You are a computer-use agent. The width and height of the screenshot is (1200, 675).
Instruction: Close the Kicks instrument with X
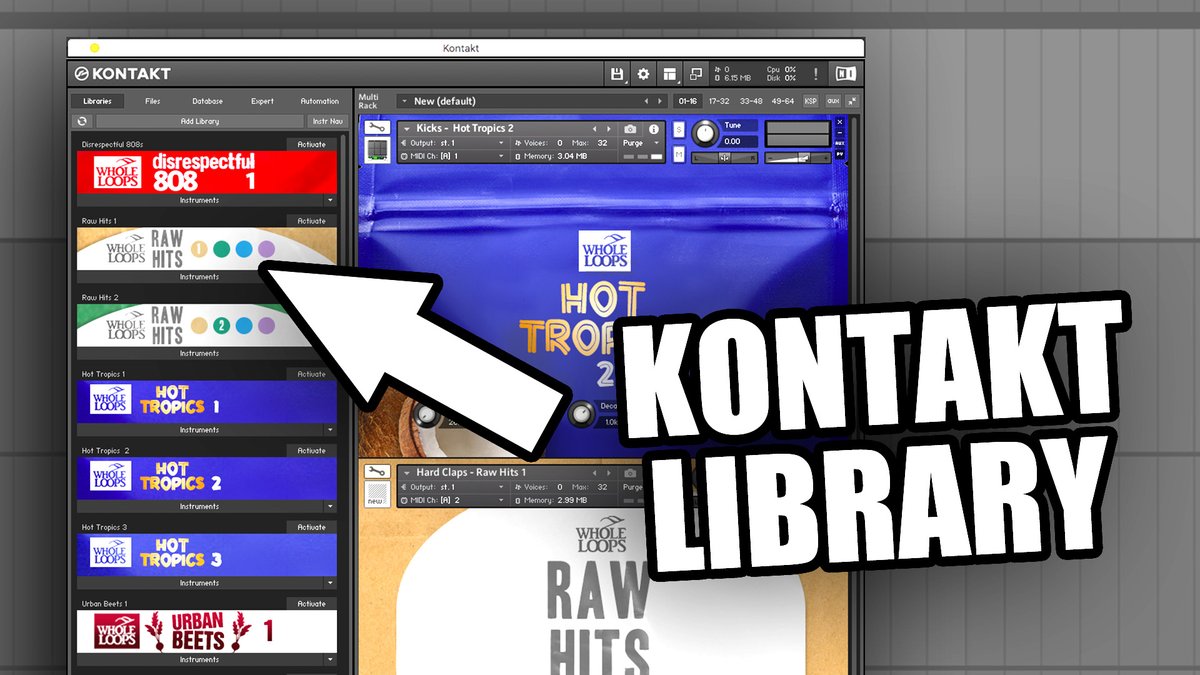(x=840, y=122)
